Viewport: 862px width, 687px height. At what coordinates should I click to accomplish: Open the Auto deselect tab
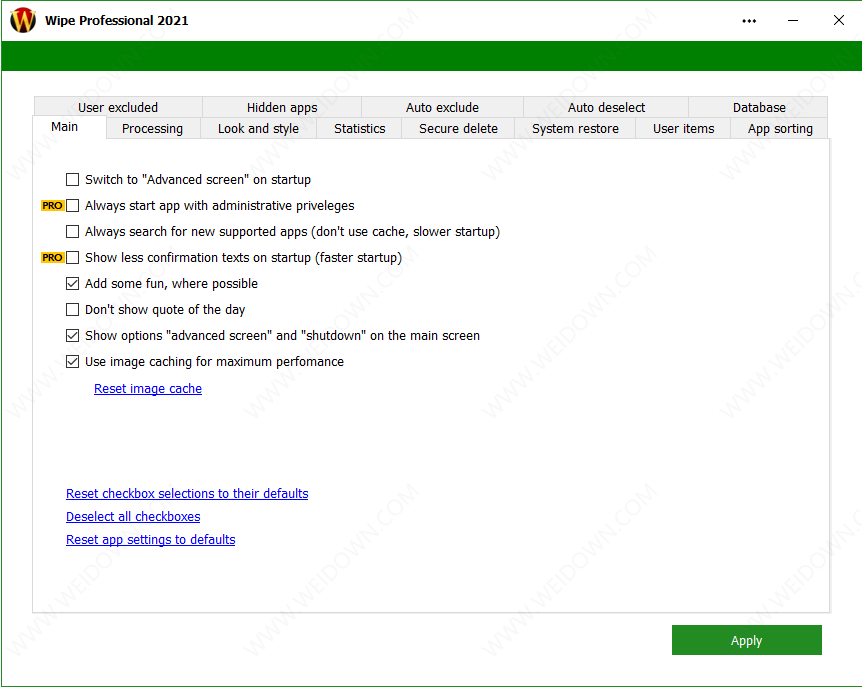click(x=606, y=107)
